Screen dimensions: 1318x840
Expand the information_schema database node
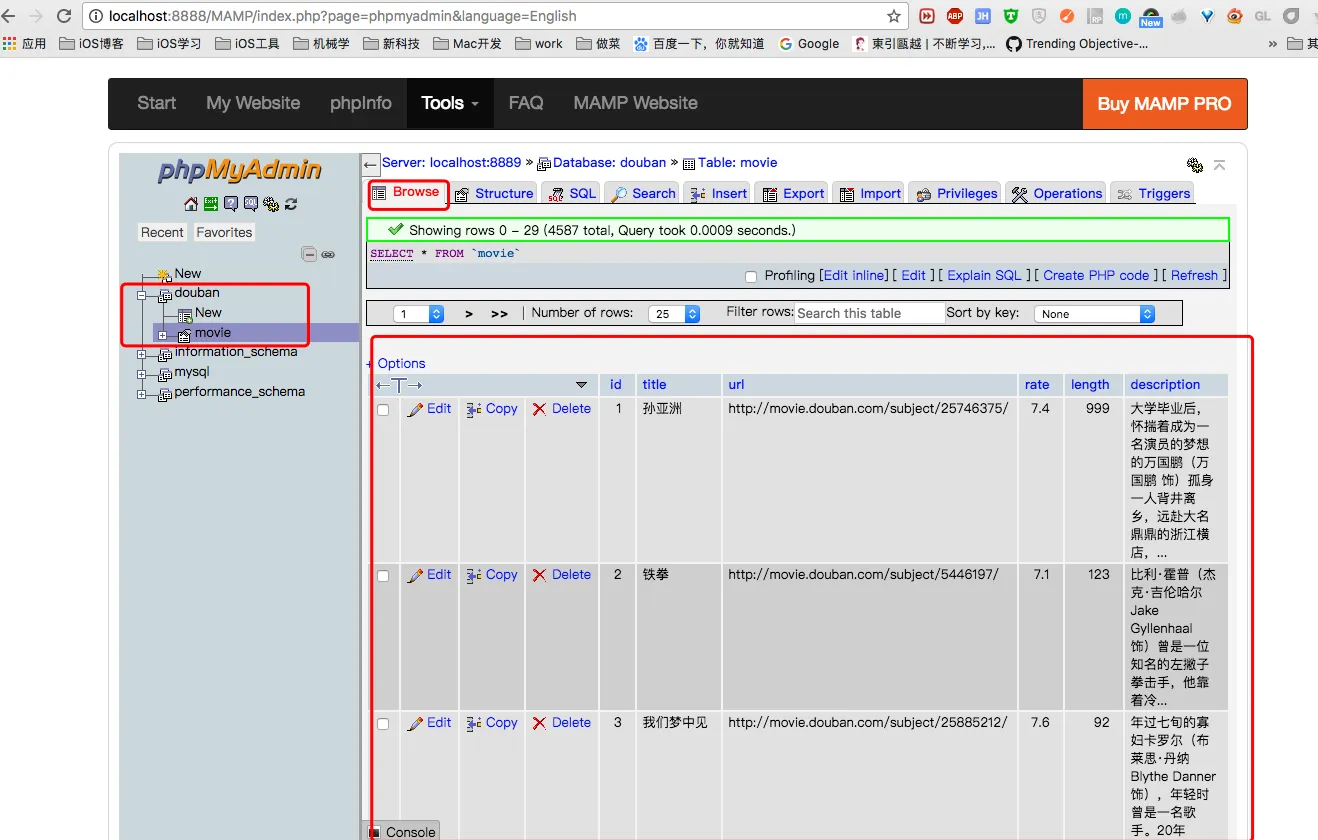[142, 353]
